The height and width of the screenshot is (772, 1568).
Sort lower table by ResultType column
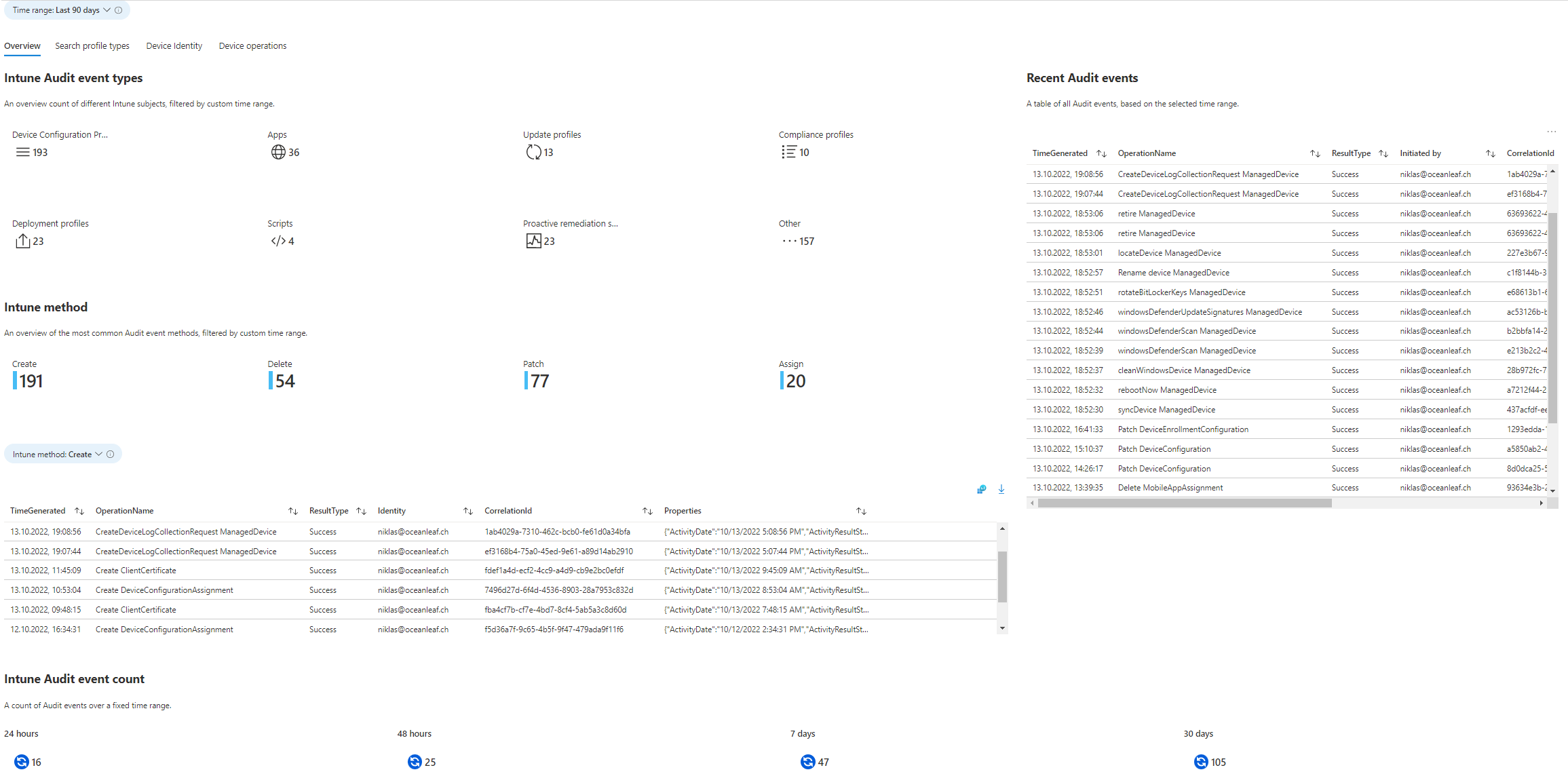click(x=361, y=511)
